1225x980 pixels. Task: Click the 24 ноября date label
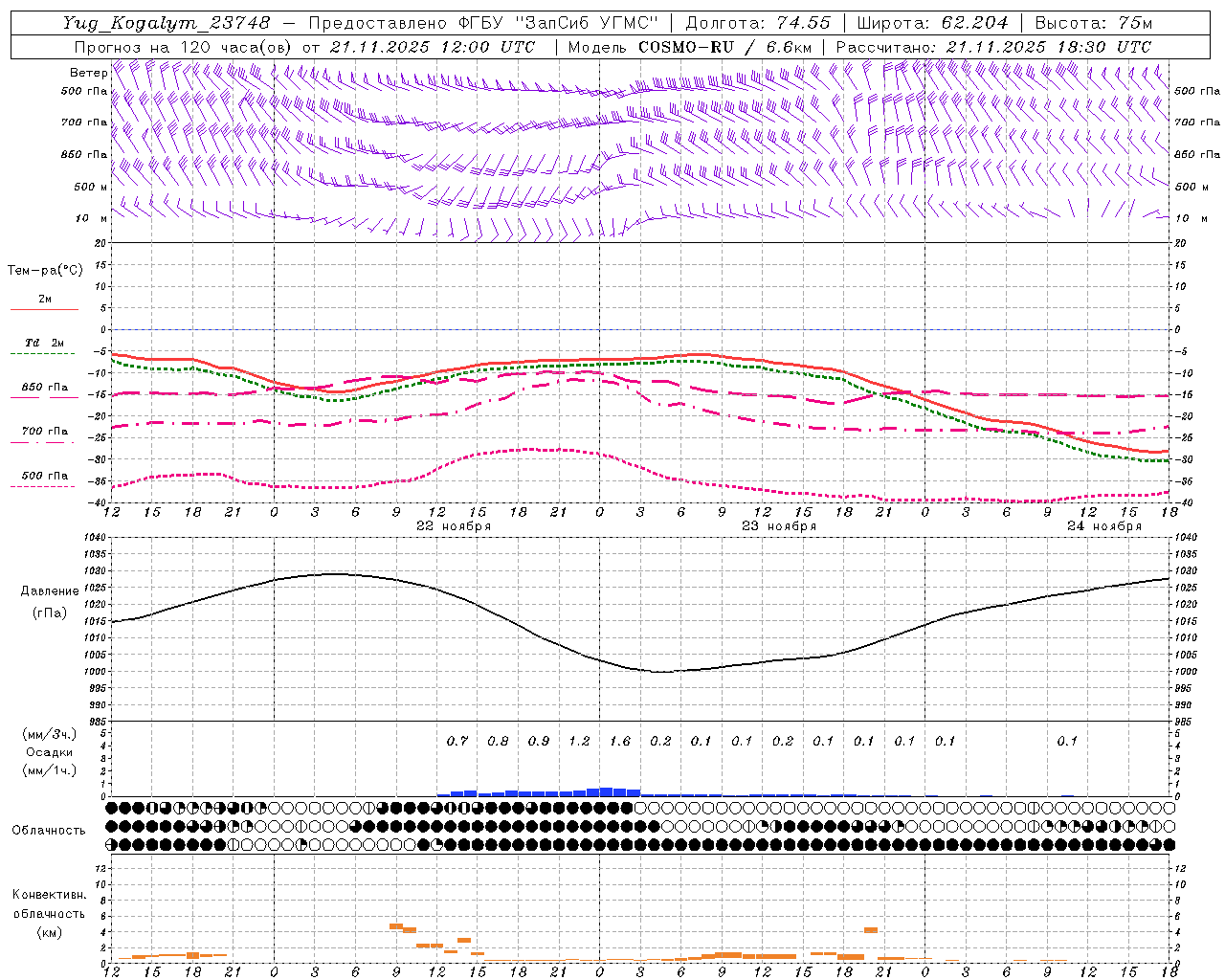click(x=1104, y=526)
